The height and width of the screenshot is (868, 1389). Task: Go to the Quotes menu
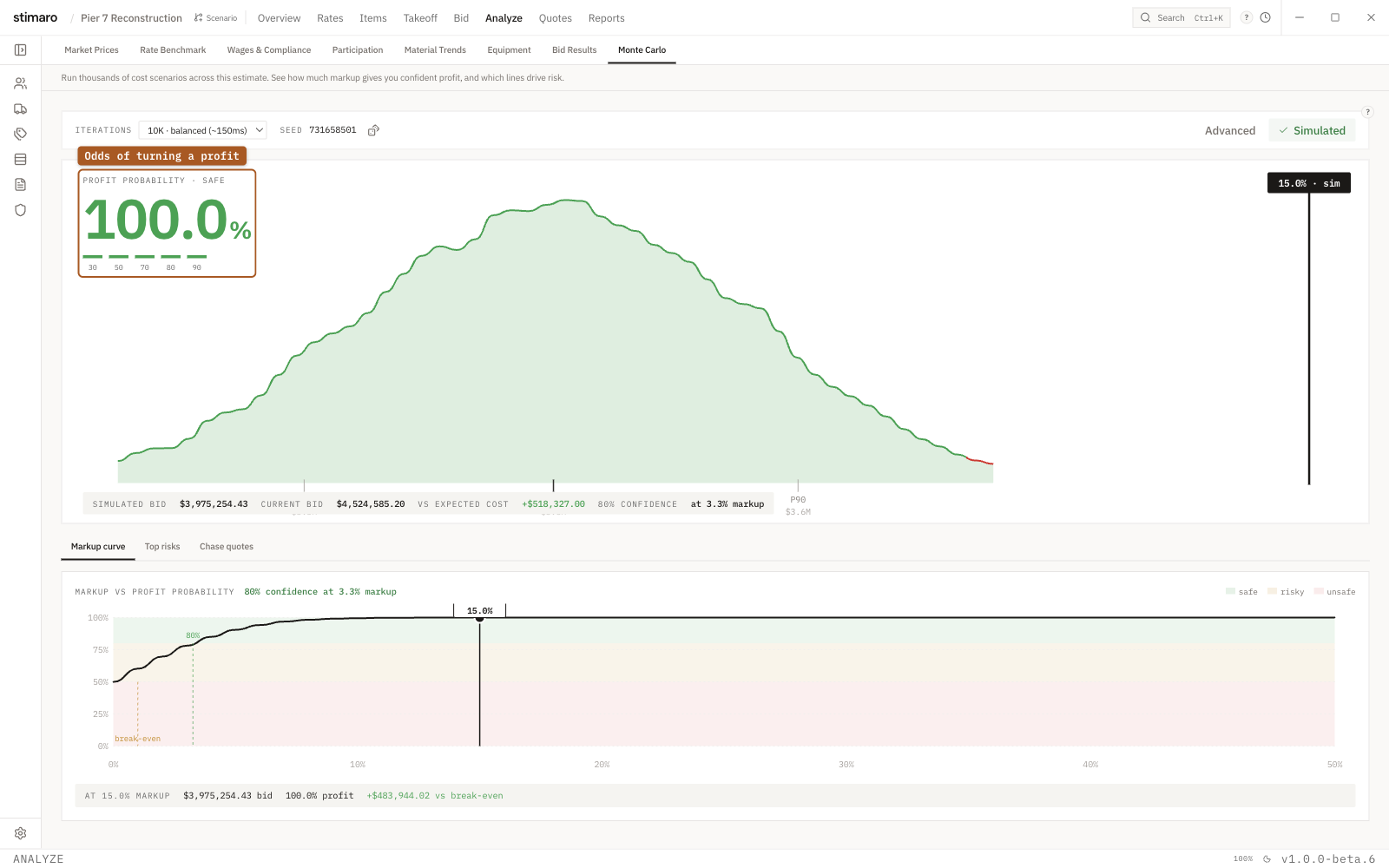click(555, 18)
